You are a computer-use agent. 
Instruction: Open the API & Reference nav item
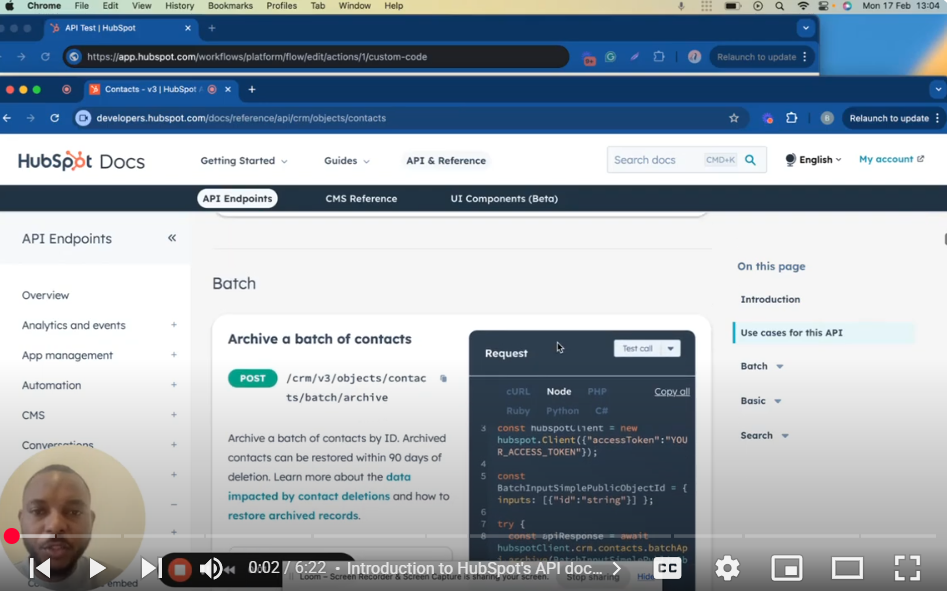click(x=446, y=161)
